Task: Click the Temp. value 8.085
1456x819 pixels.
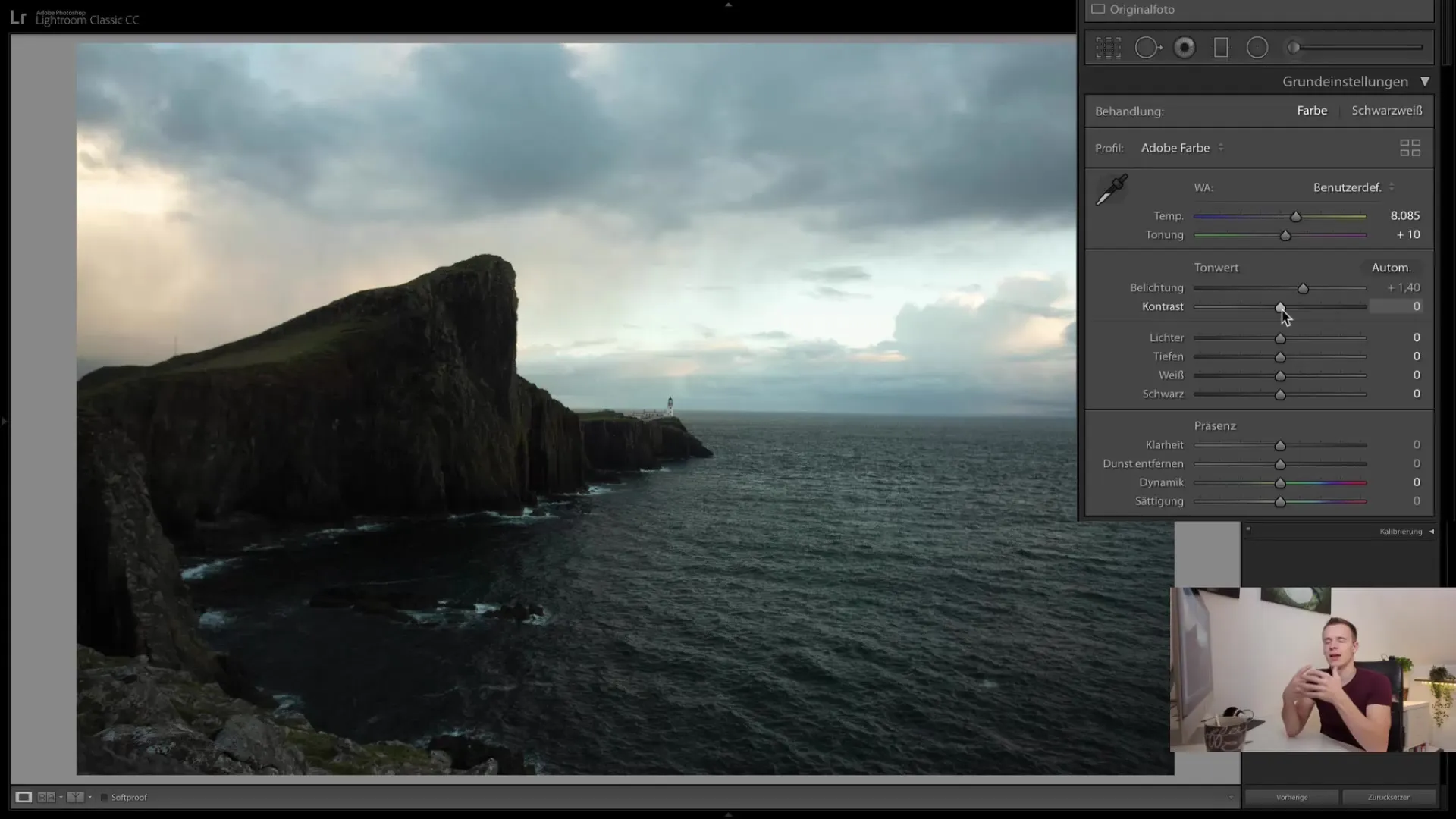Action: [1404, 216]
